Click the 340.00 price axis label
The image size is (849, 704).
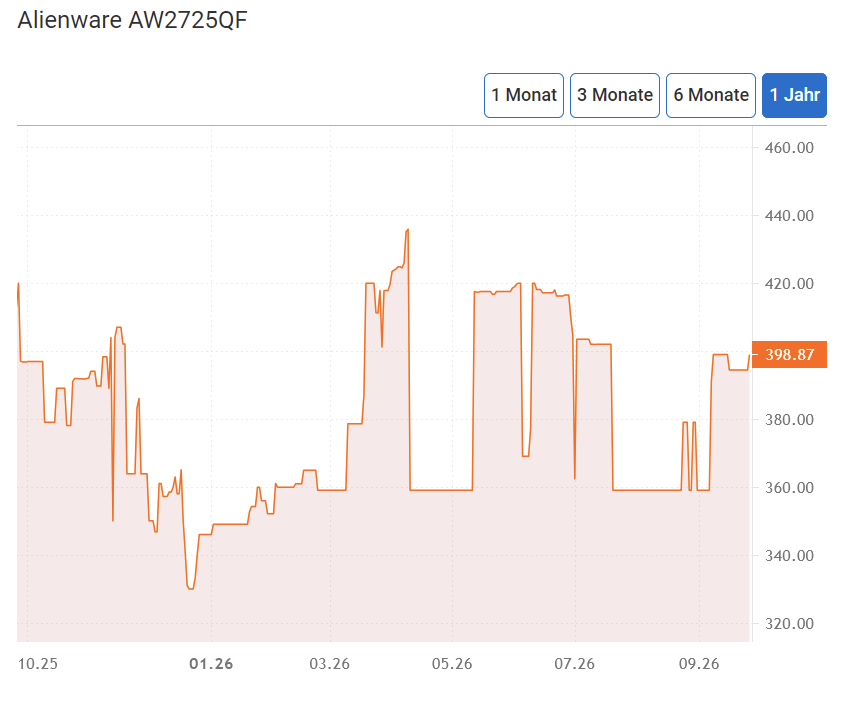pyautogui.click(x=789, y=556)
